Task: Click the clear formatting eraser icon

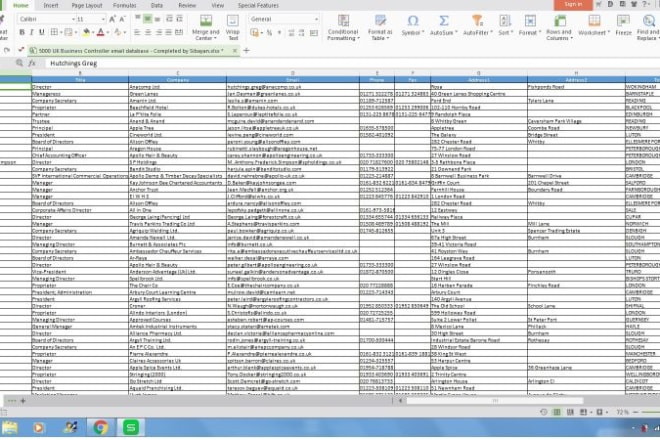Action: tap(117, 32)
